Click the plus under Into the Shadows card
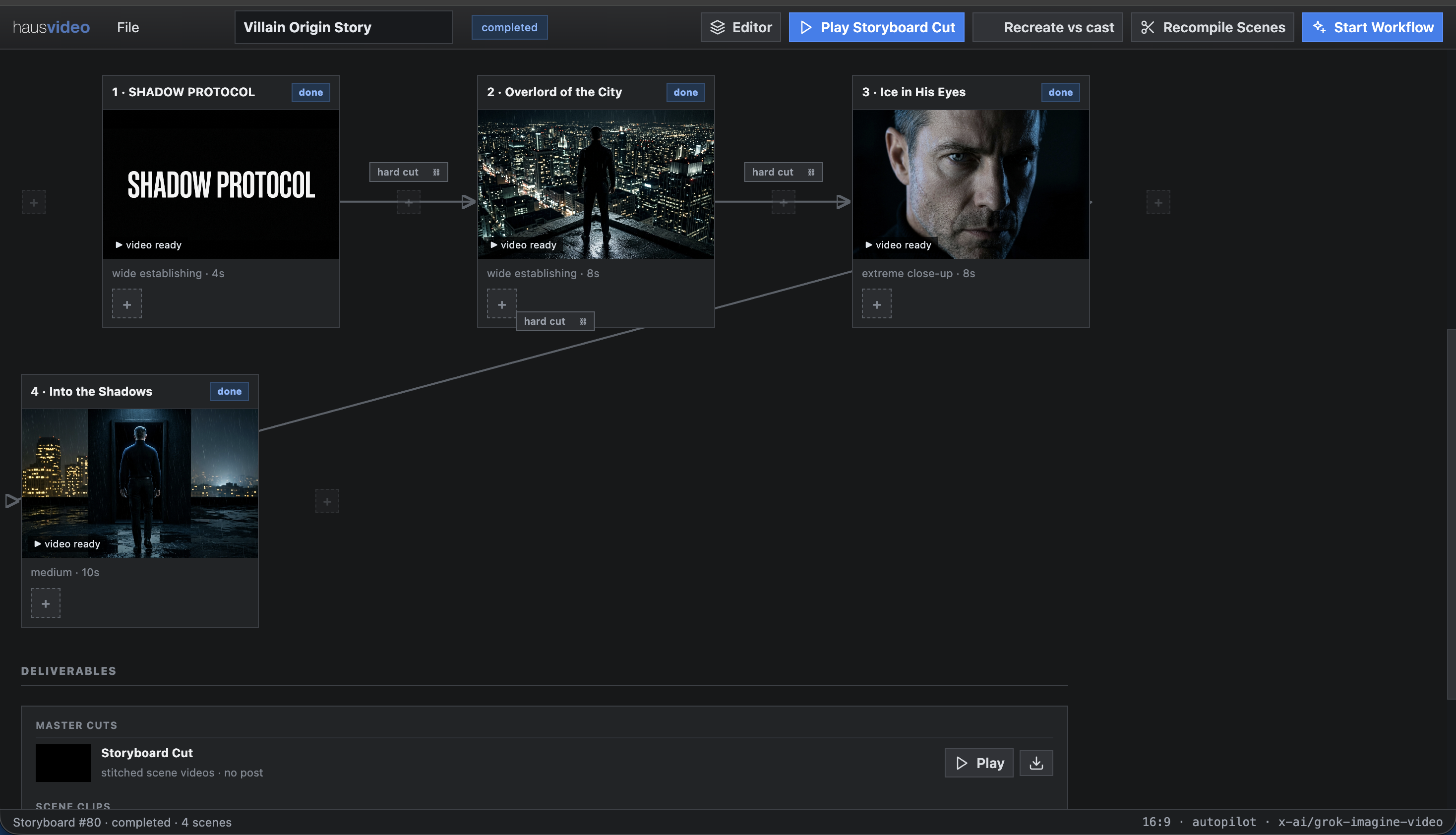 [x=45, y=603]
